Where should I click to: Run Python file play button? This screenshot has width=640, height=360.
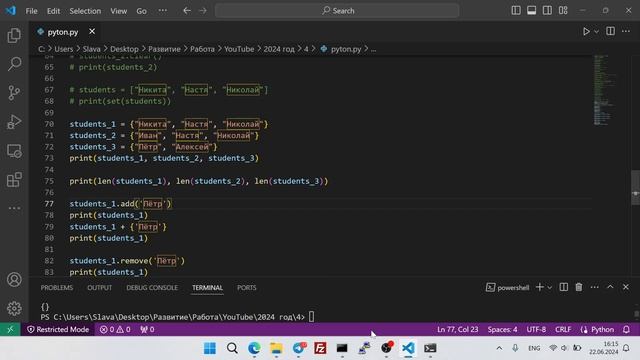point(586,31)
